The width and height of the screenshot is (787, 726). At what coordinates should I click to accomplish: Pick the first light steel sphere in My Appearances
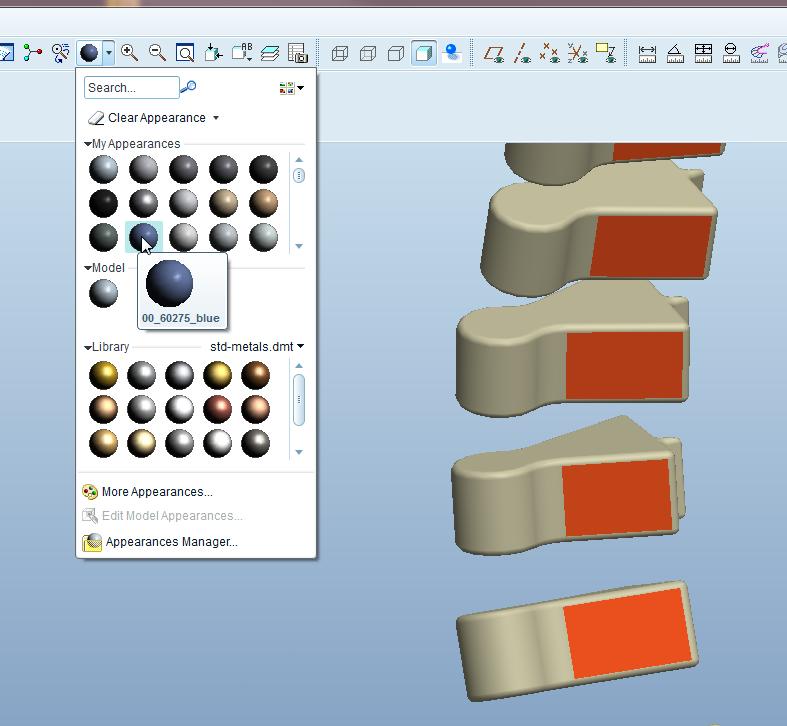(x=103, y=169)
